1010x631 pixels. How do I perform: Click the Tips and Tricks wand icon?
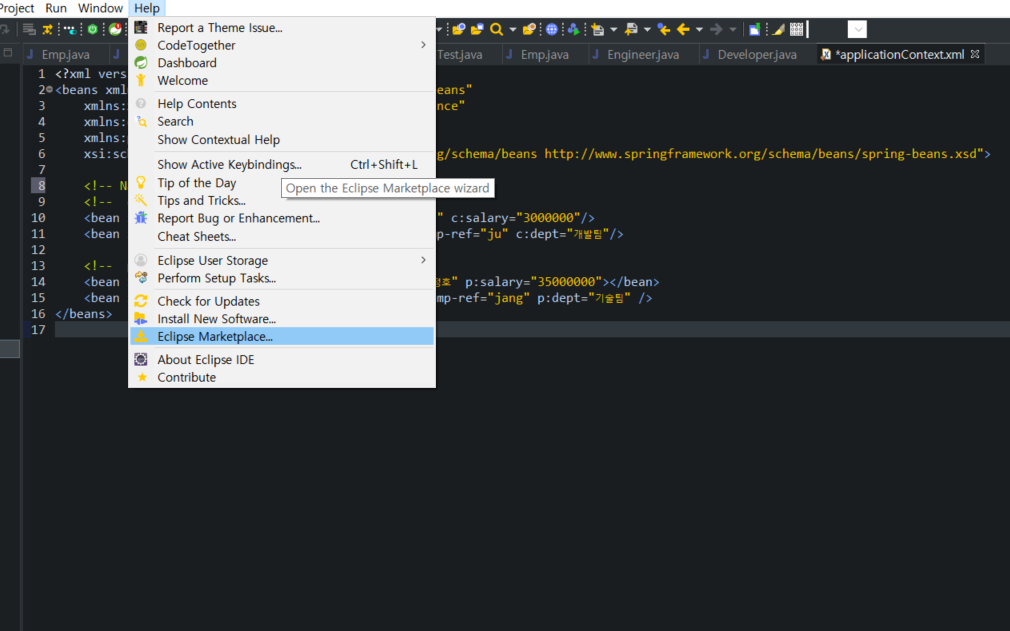(140, 200)
